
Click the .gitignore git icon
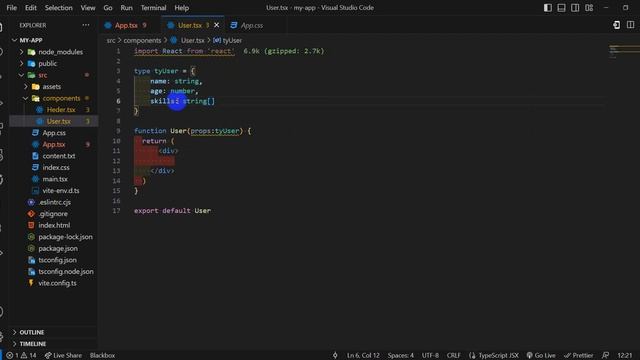click(31, 213)
